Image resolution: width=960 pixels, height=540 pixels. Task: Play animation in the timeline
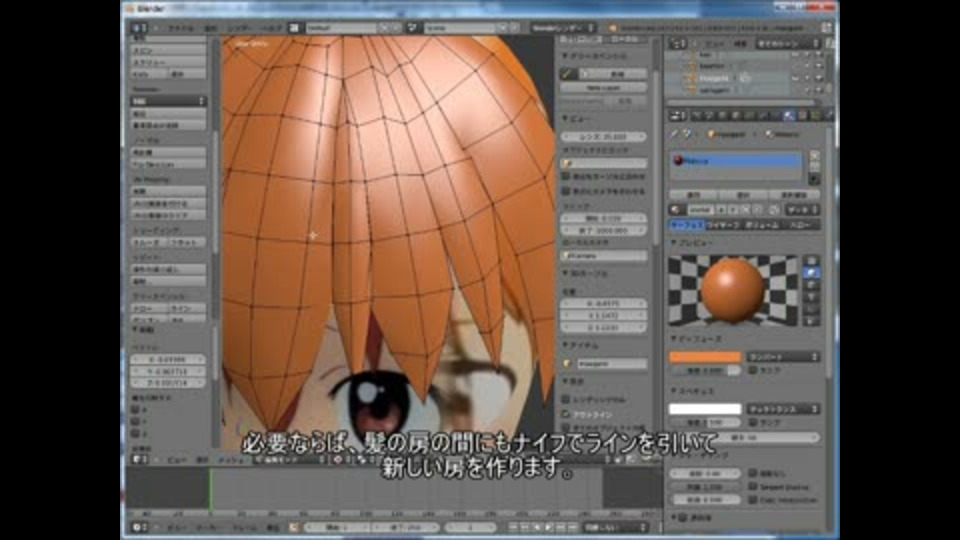pyautogui.click(x=549, y=527)
